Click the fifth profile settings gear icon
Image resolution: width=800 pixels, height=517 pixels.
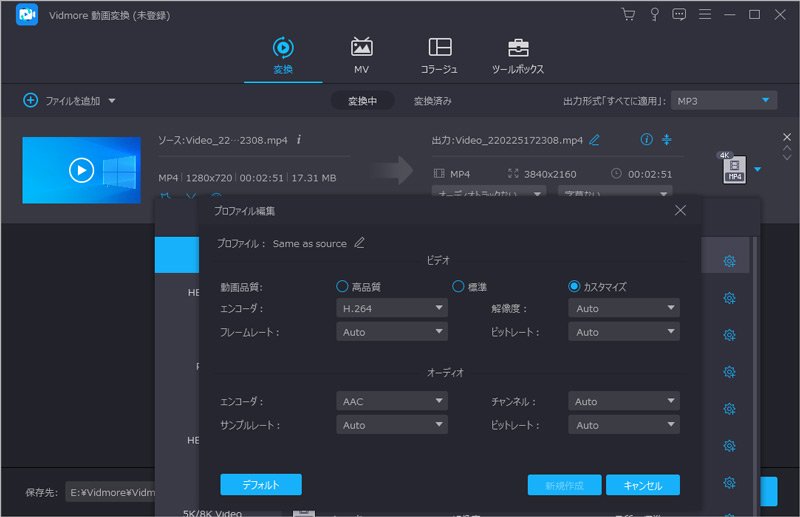730,409
